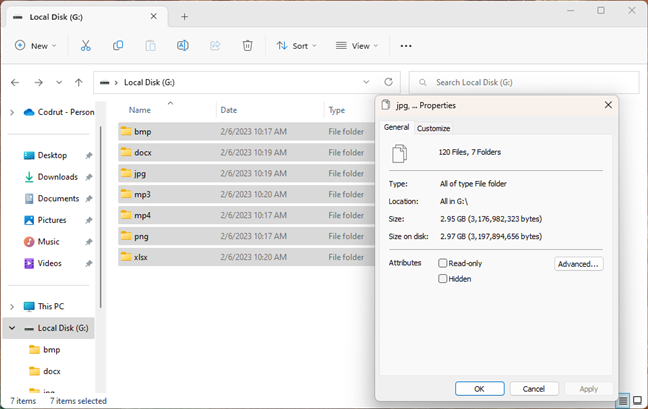
Task: Open Videos in the sidebar
Action: [49, 263]
